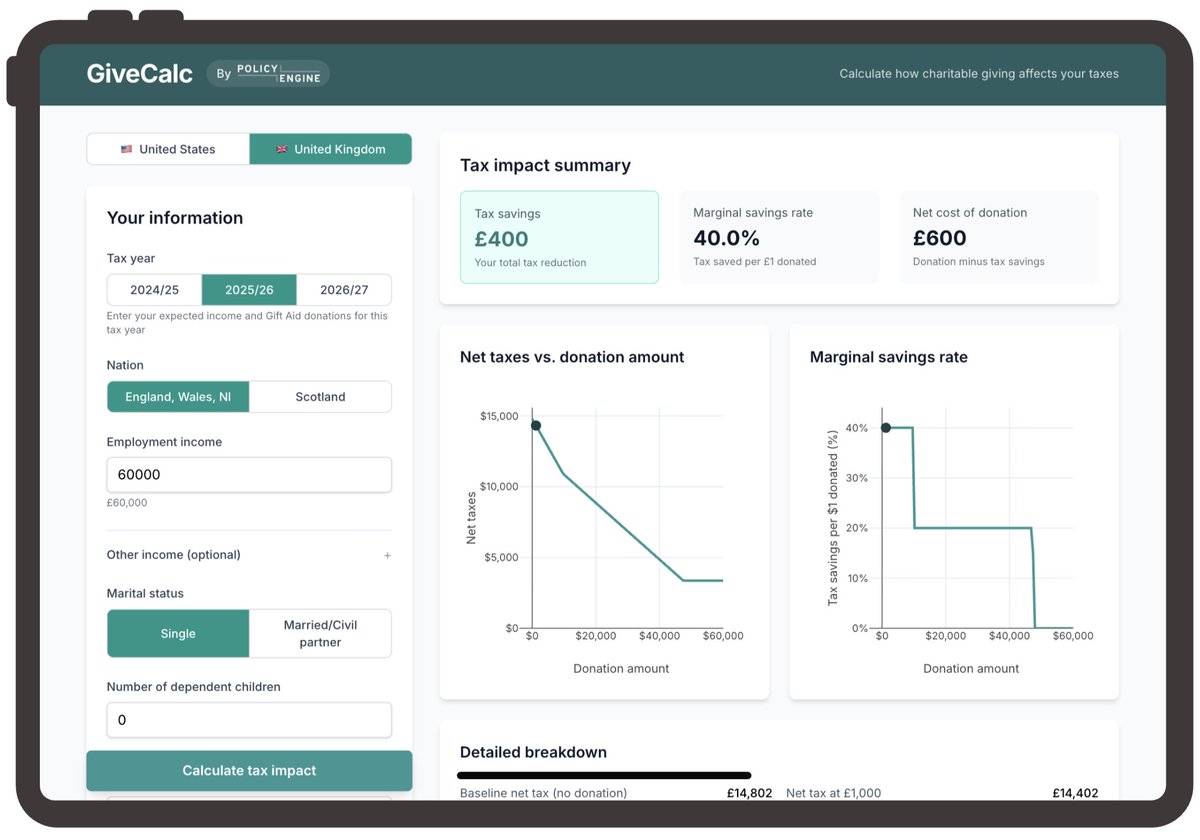The image size is (1200, 840).
Task: Click the plus icon beside Other income
Action: pos(387,555)
